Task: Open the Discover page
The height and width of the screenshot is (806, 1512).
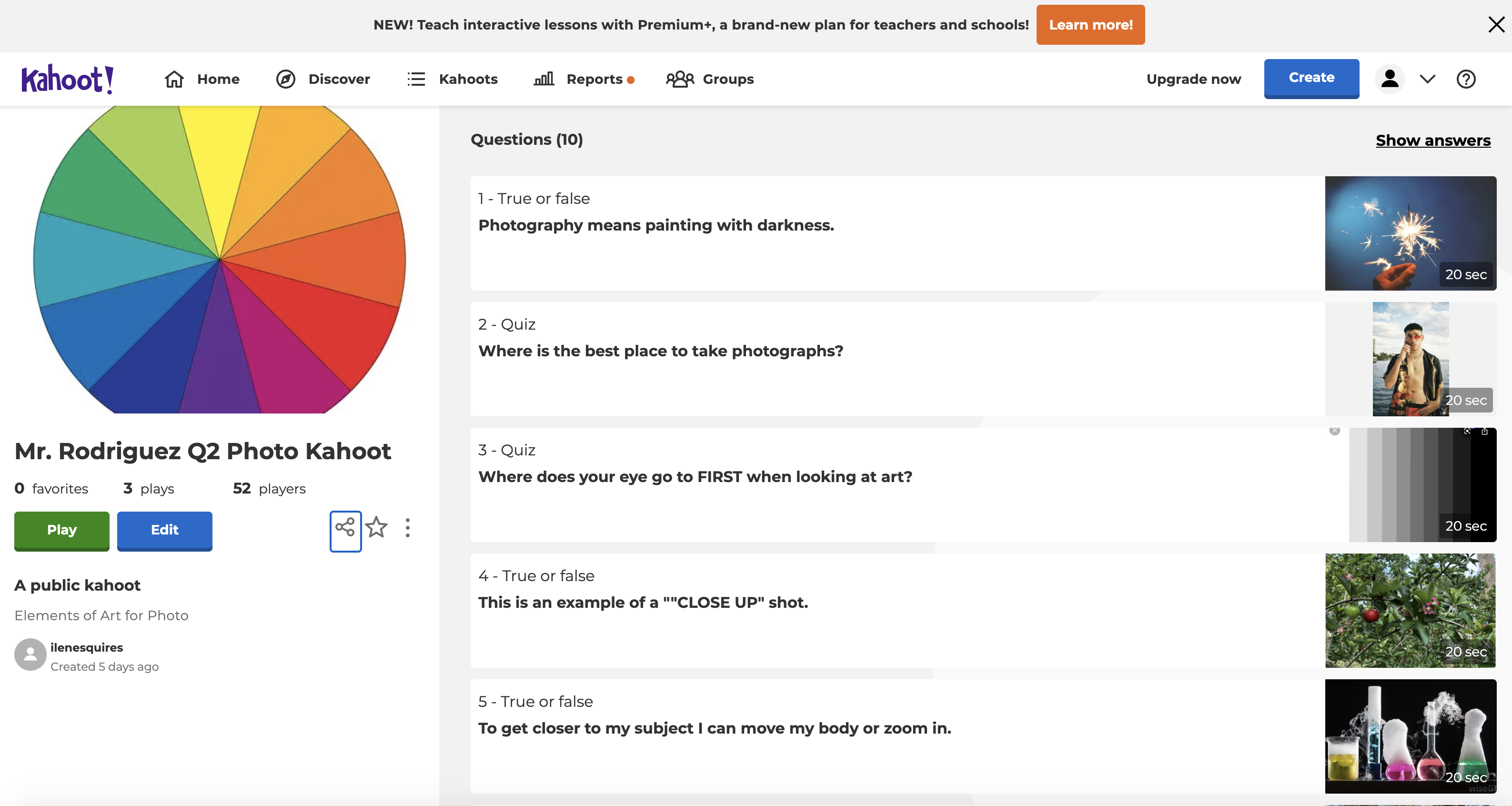Action: [323, 79]
